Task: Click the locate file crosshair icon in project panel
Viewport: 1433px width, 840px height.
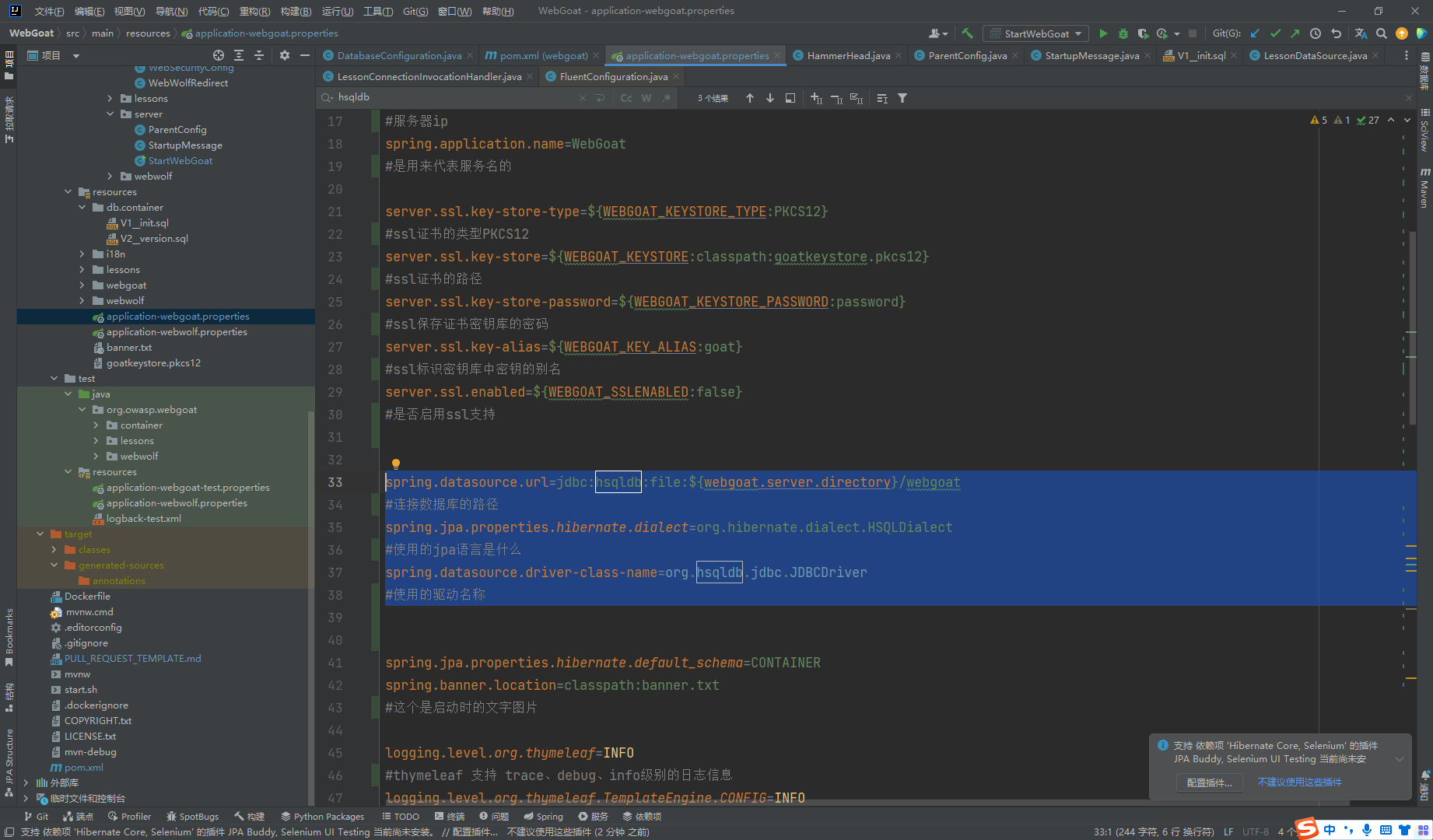Action: pyautogui.click(x=219, y=55)
